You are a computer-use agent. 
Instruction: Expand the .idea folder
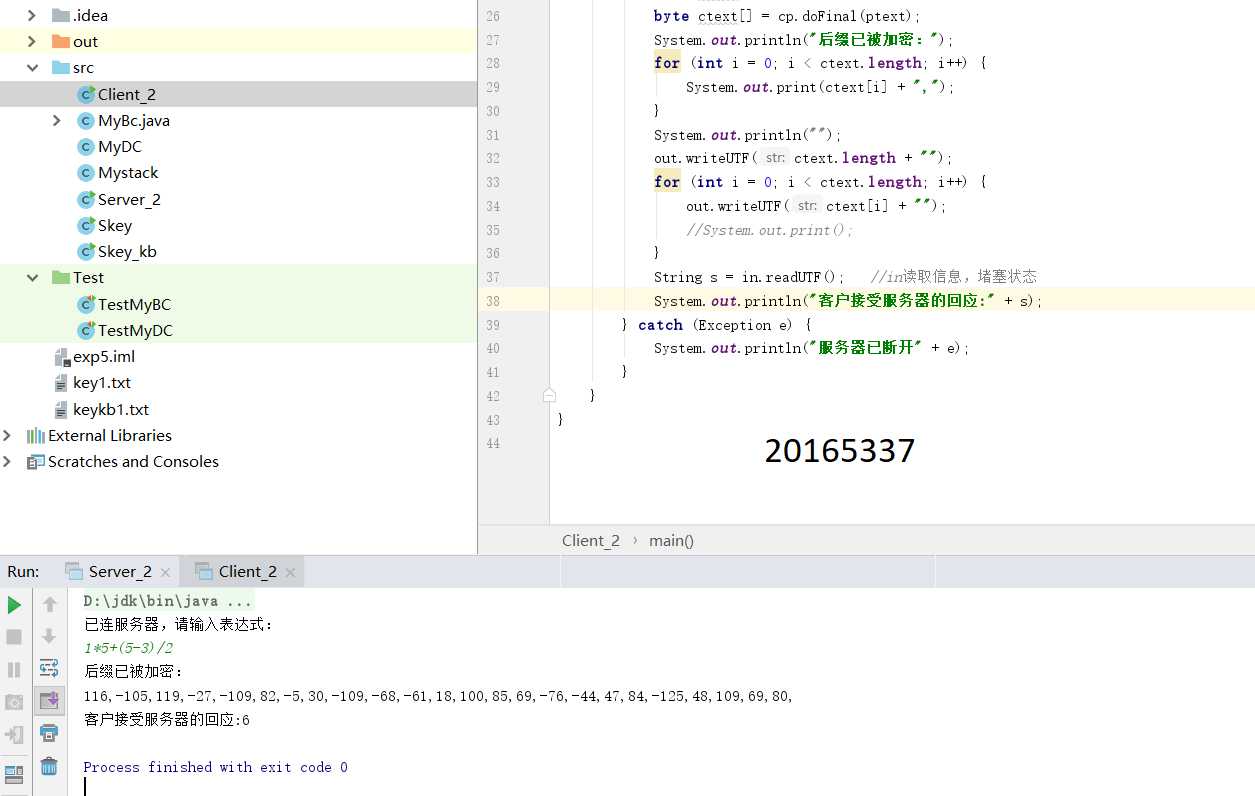(31, 15)
